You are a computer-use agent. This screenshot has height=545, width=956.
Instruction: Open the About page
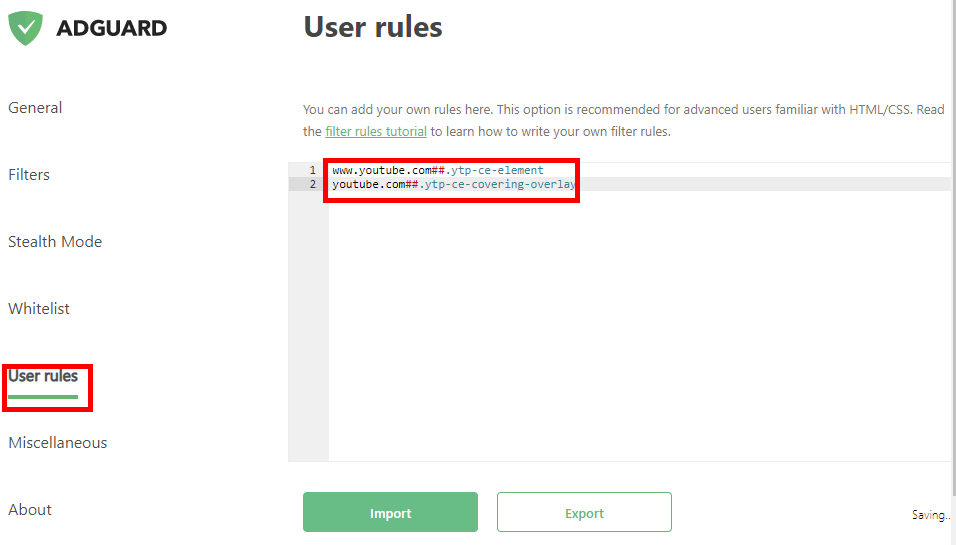pos(29,510)
